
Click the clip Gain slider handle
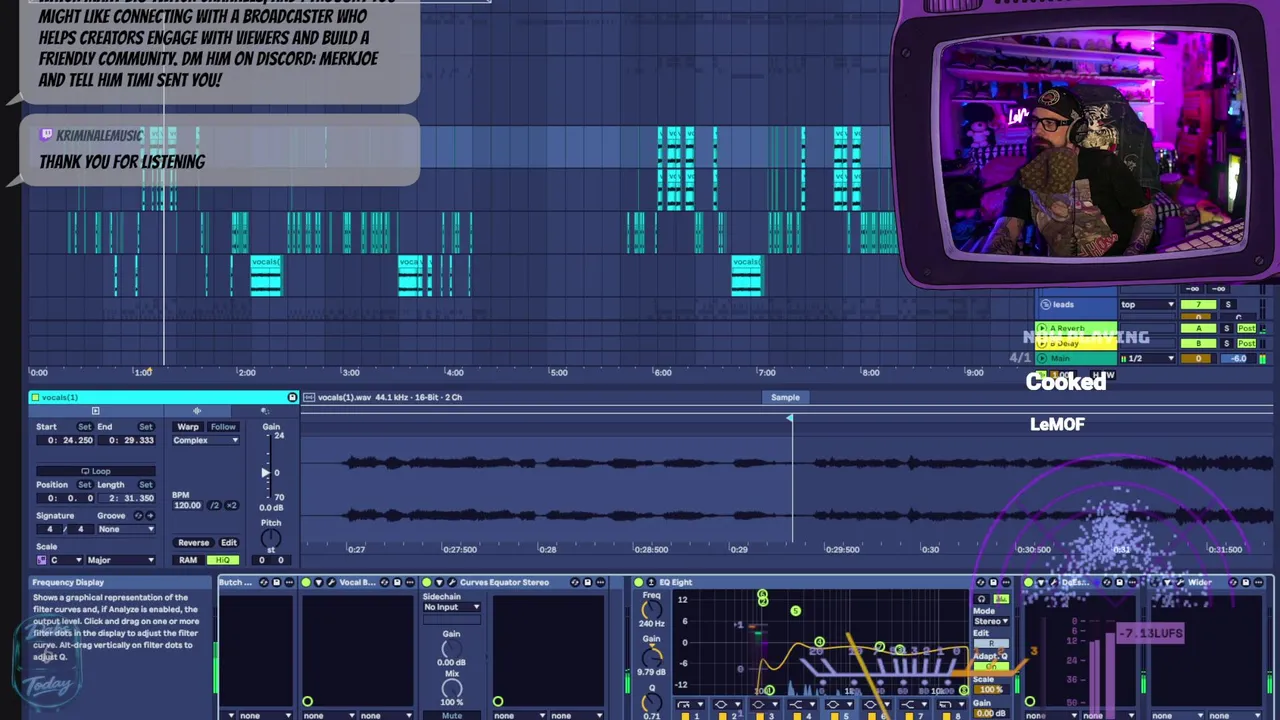click(265, 473)
